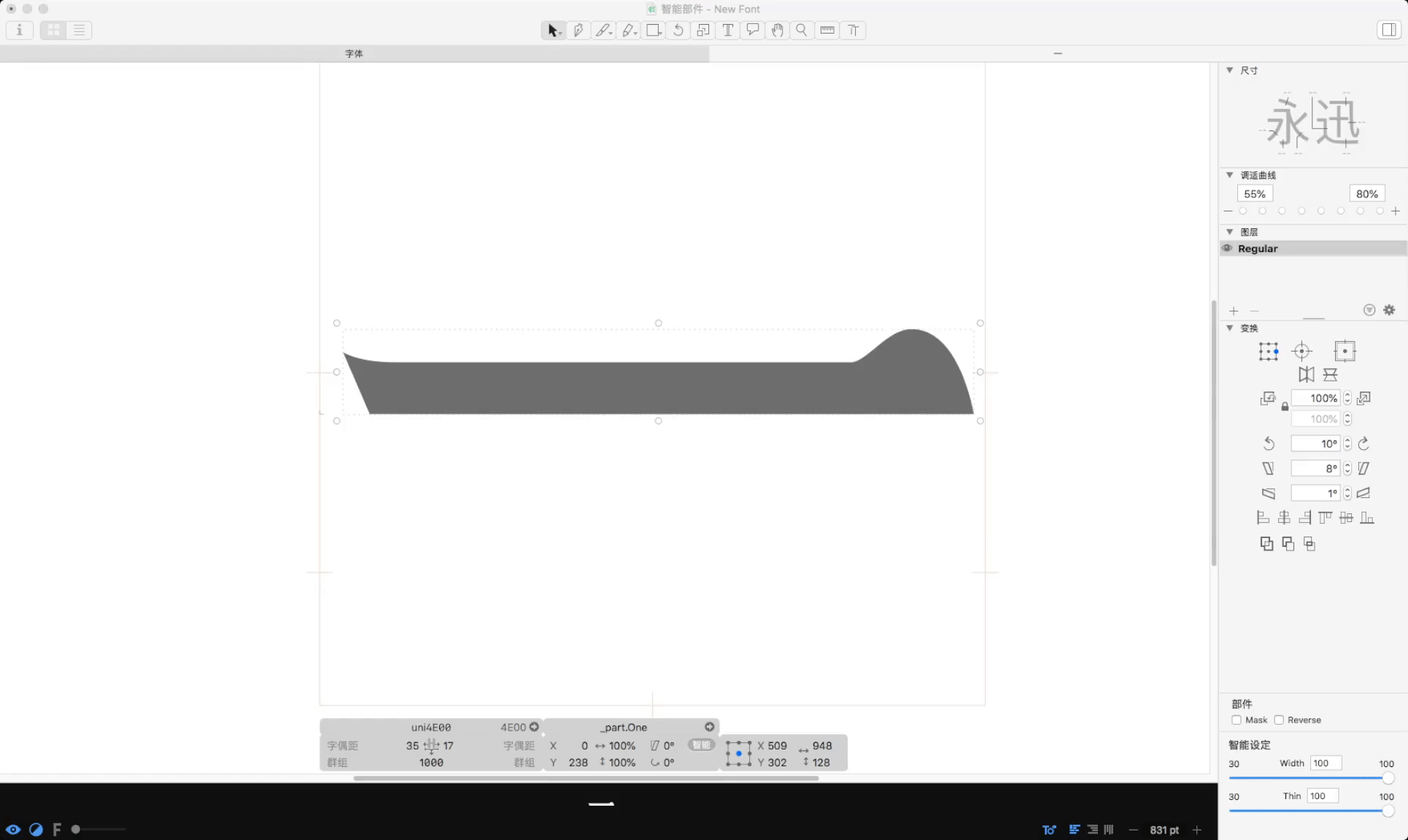Select the Measurement ruler tool
This screenshot has height=840, width=1408.
click(x=827, y=30)
